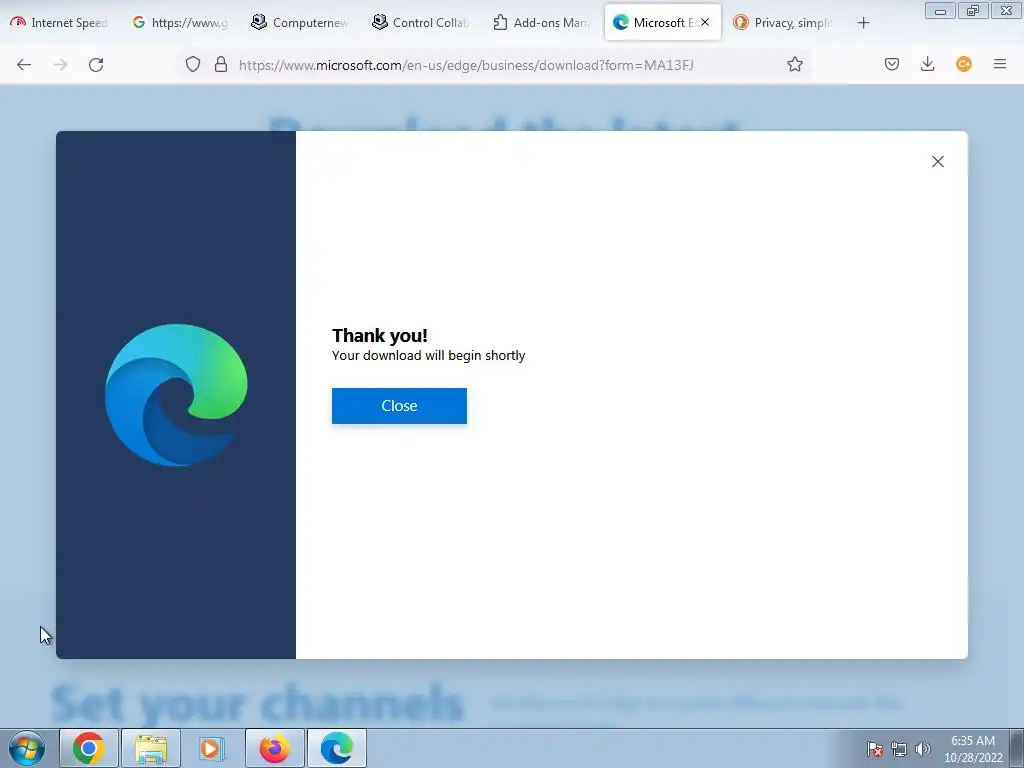
Task: Open a new tab
Action: coord(863,23)
